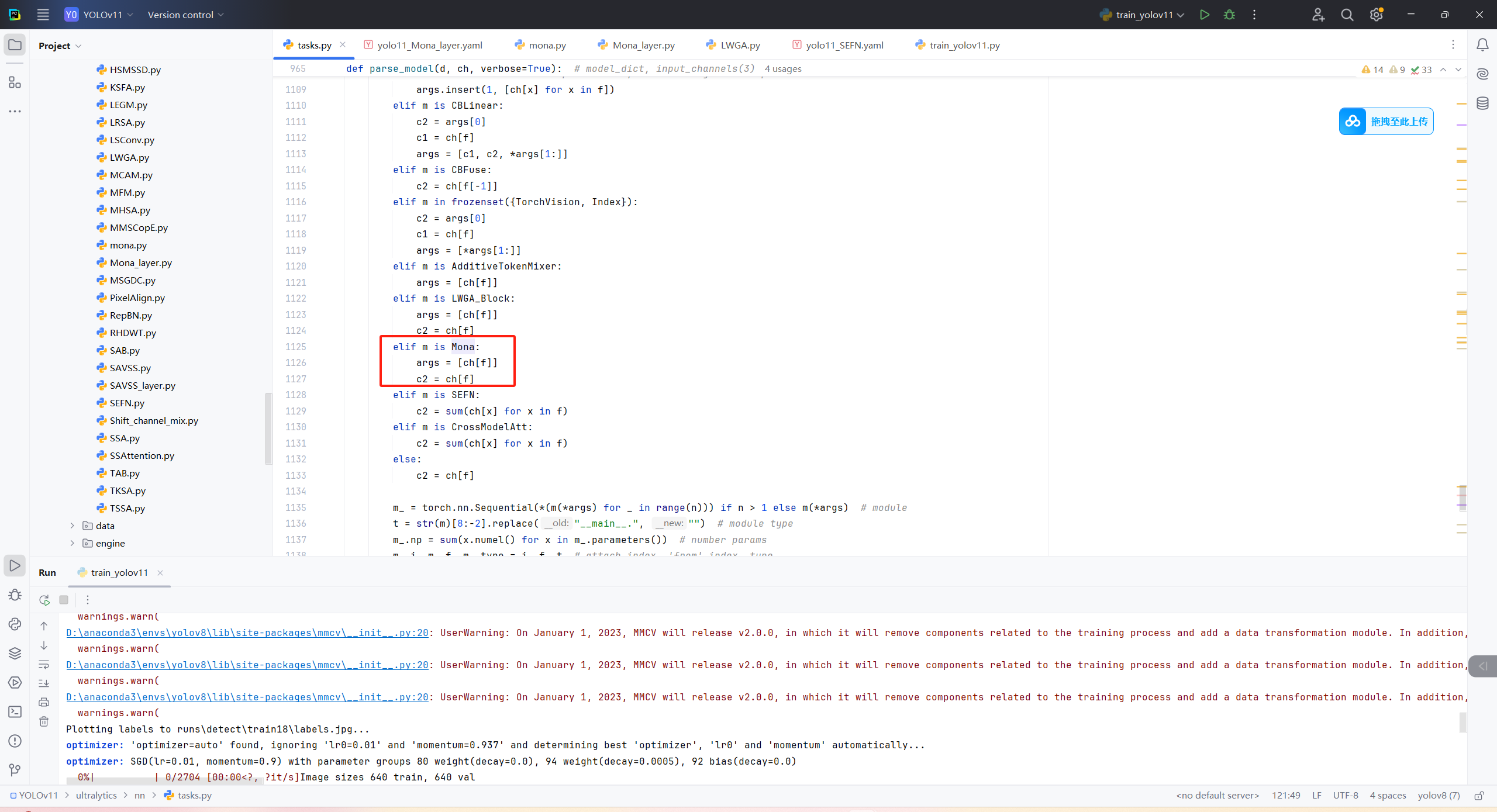This screenshot has height=812, width=1497.
Task: Click the first mmcv __init__.py:20 link
Action: tap(247, 633)
